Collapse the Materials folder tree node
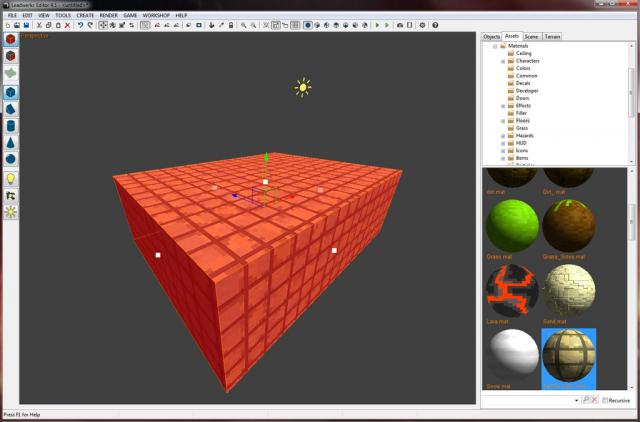640x422 pixels. pos(495,45)
